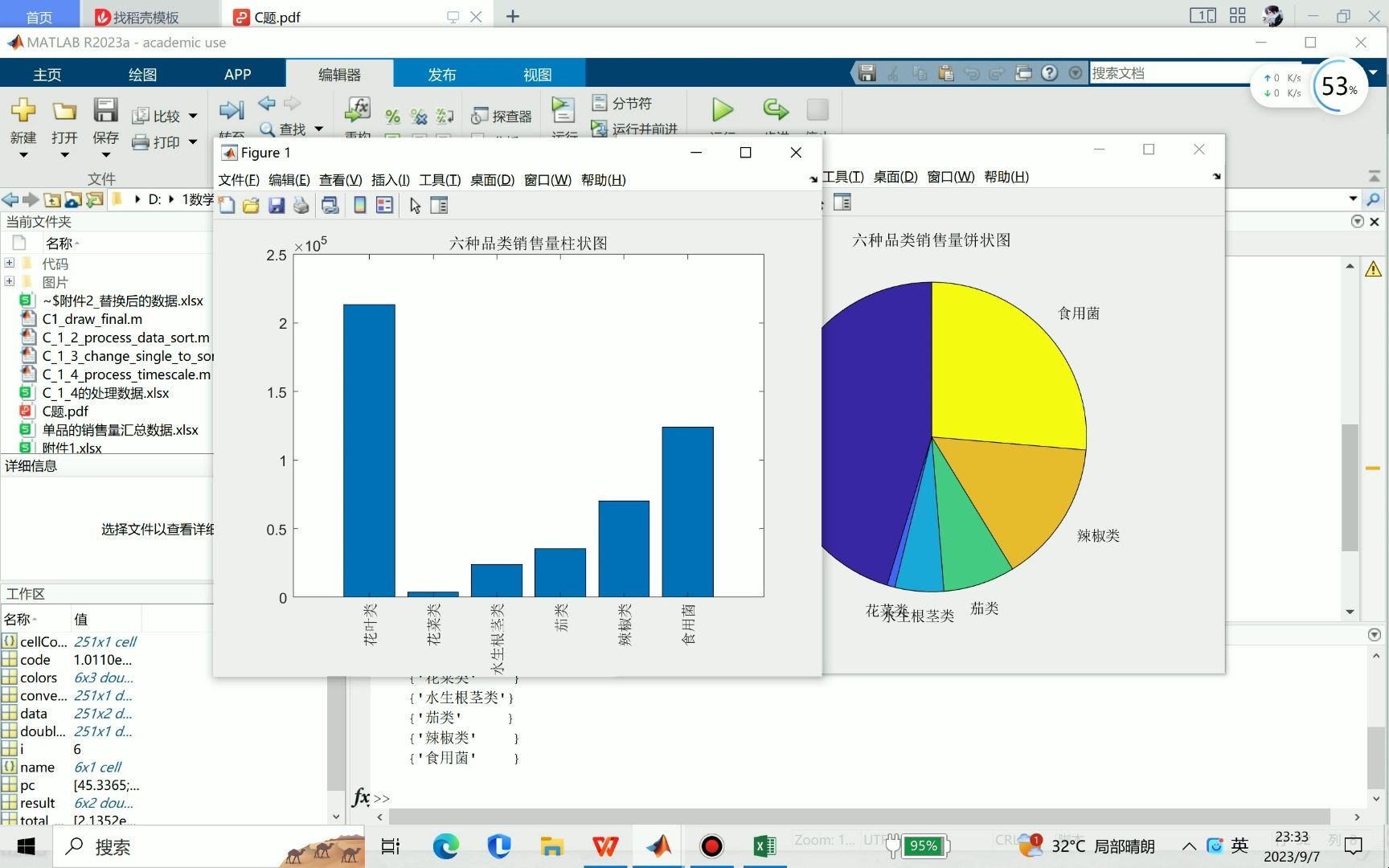Click the Run Section icon

click(x=563, y=110)
